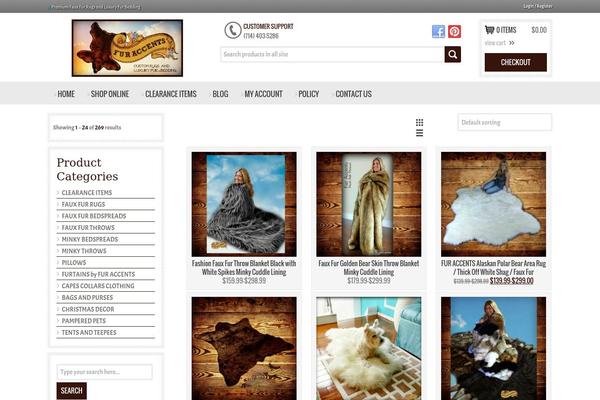
Task: Select Faux Fur Rugs category
Action: (83, 204)
